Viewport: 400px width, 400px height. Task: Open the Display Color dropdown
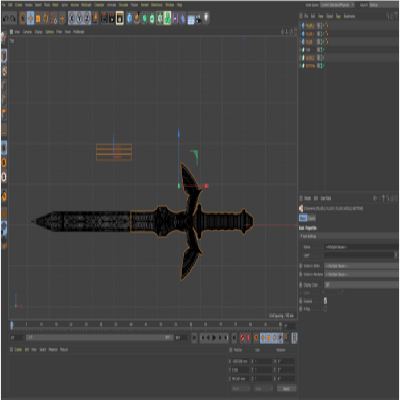(361, 285)
